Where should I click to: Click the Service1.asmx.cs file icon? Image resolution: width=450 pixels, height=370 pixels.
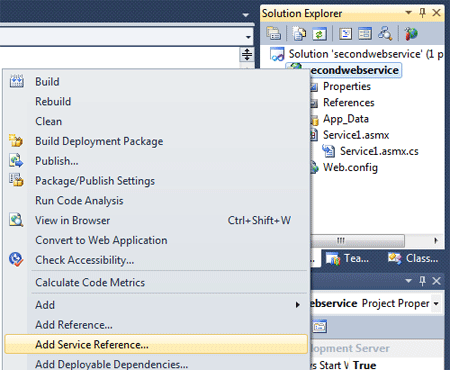tap(328, 151)
